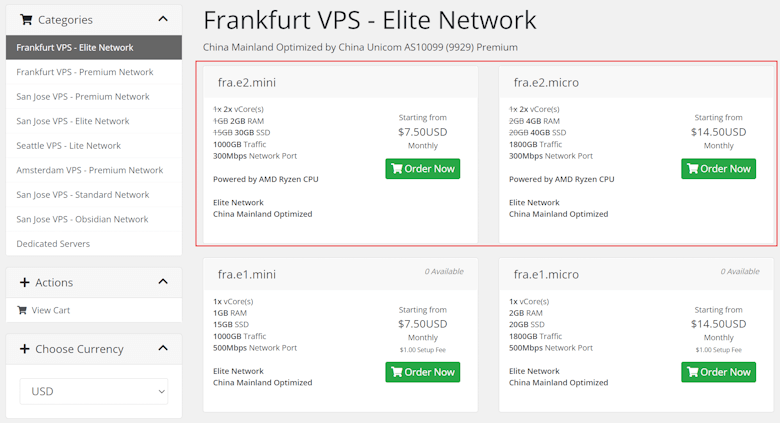Order the fra.e2.mini plan now
The height and width of the screenshot is (423, 780).
[425, 169]
